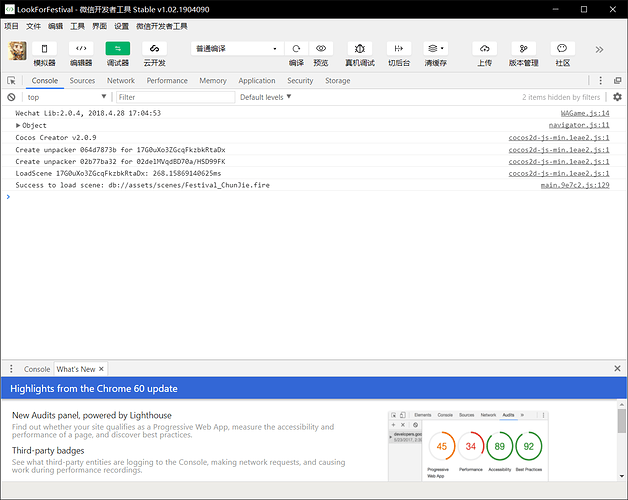This screenshot has height=500, width=628.
Task: Start remote device debugging (真机调试)
Action: click(360, 48)
